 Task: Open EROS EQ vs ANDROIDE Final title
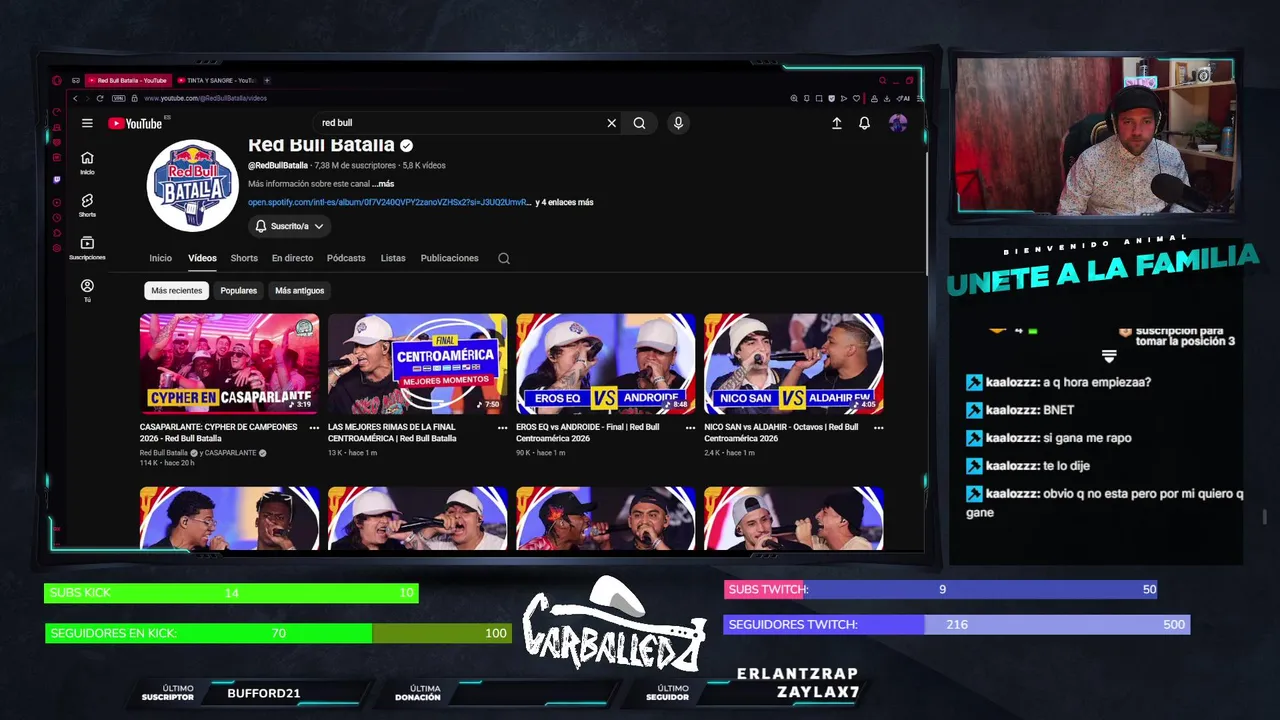(588, 432)
